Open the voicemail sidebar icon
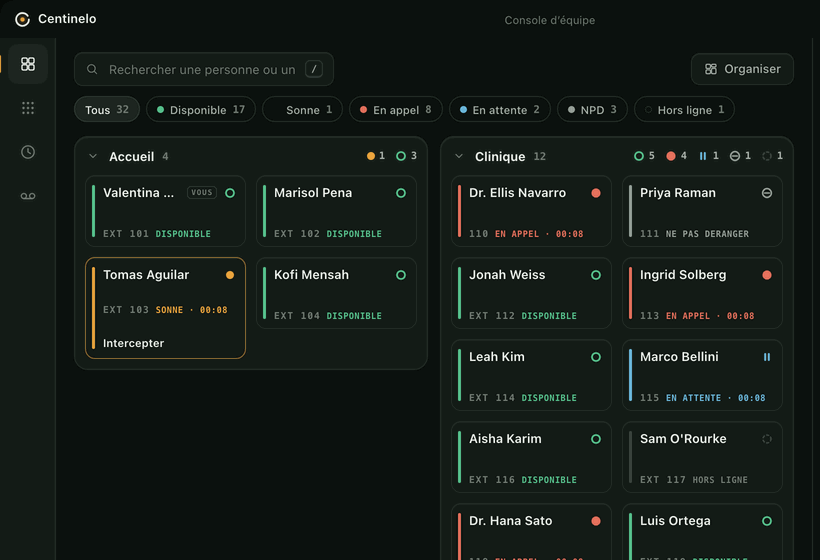Screen dimensions: 820x560 (x=28, y=196)
